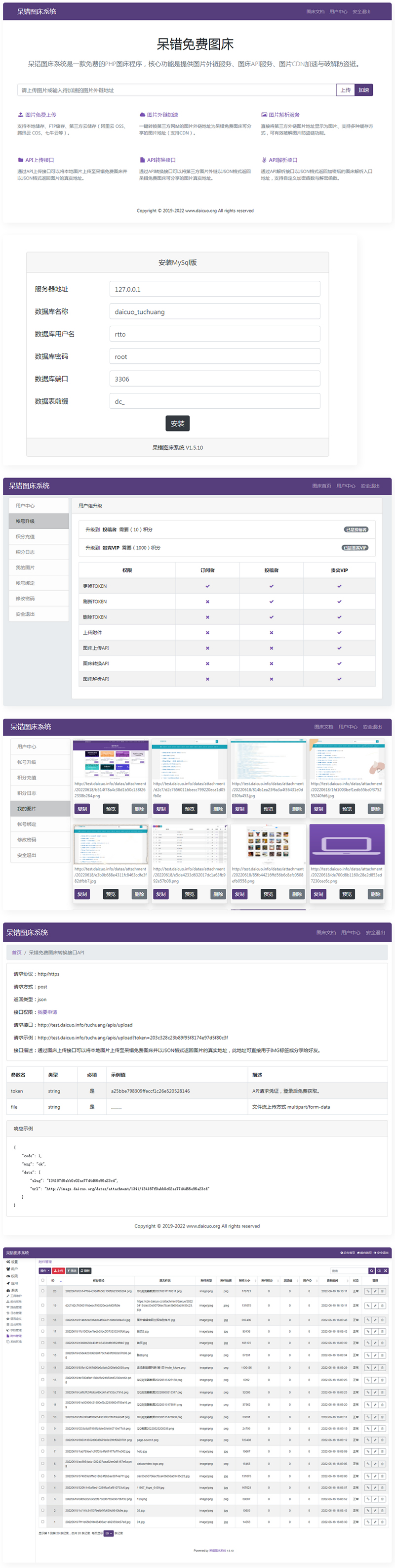395x1568 pixels.
Task: Click the edit pencil icon for row 20
Action: (x=375, y=1291)
